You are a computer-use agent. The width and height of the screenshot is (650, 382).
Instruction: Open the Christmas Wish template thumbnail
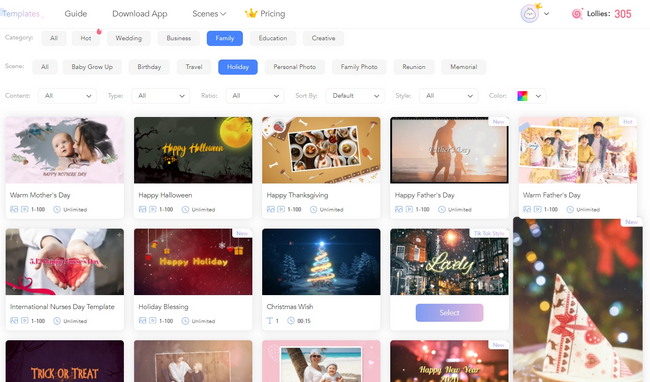tap(321, 262)
